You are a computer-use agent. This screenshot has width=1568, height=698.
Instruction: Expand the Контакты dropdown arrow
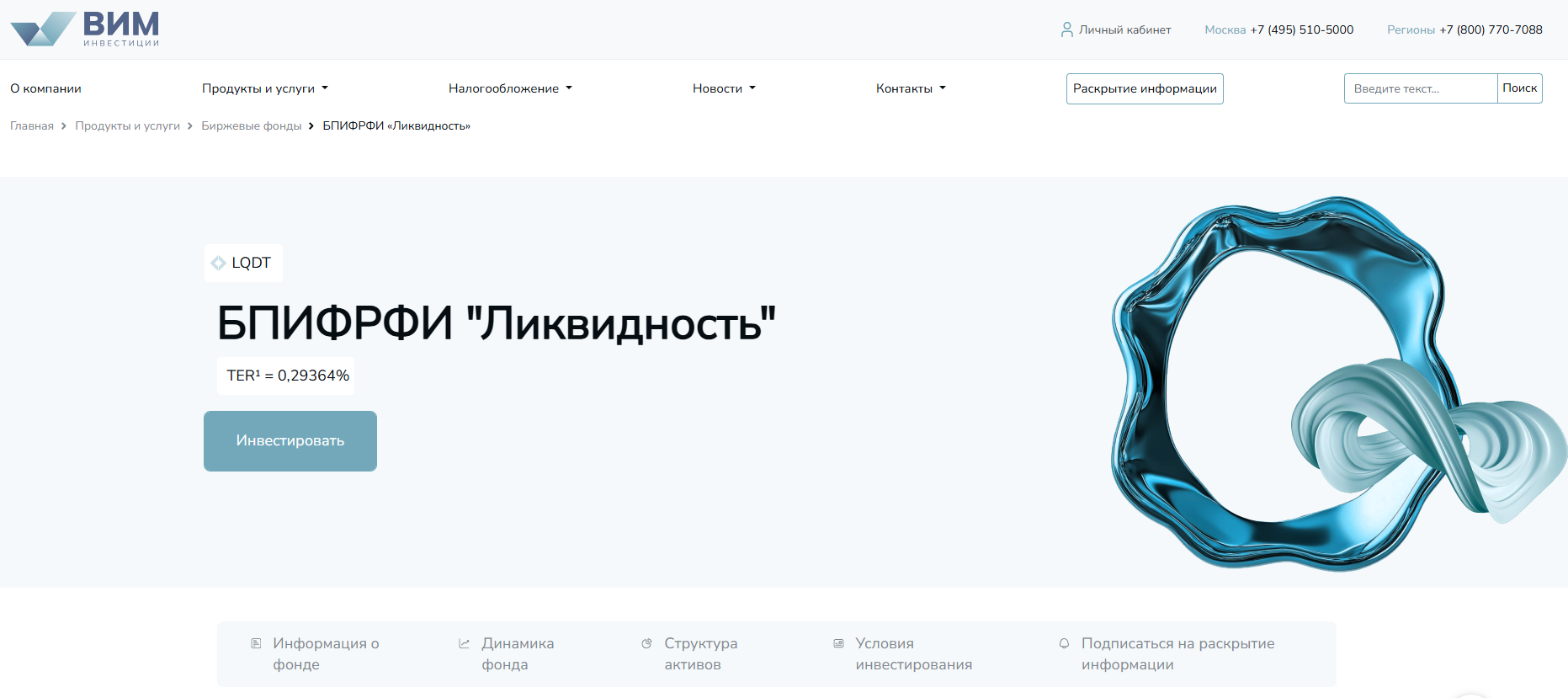click(x=943, y=88)
